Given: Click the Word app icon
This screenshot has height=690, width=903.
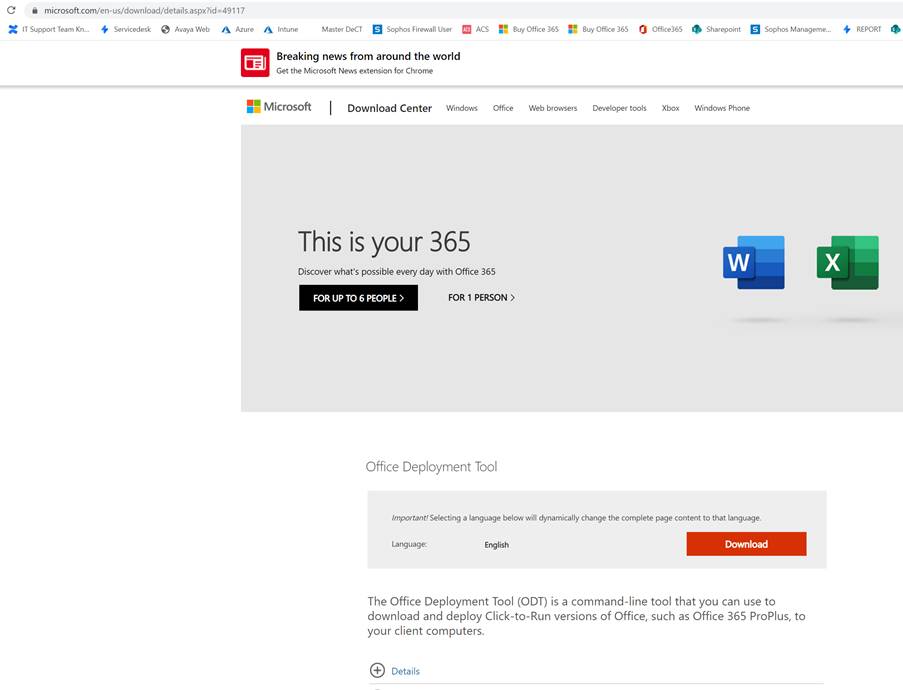Looking at the screenshot, I should (x=753, y=262).
